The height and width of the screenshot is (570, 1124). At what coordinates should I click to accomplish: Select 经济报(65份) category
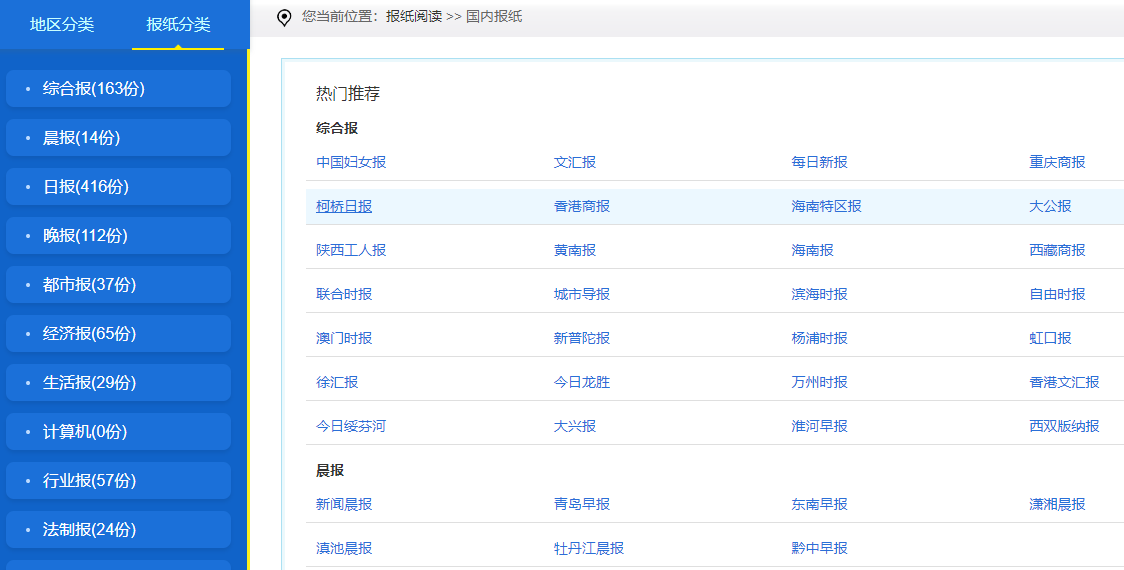click(118, 333)
